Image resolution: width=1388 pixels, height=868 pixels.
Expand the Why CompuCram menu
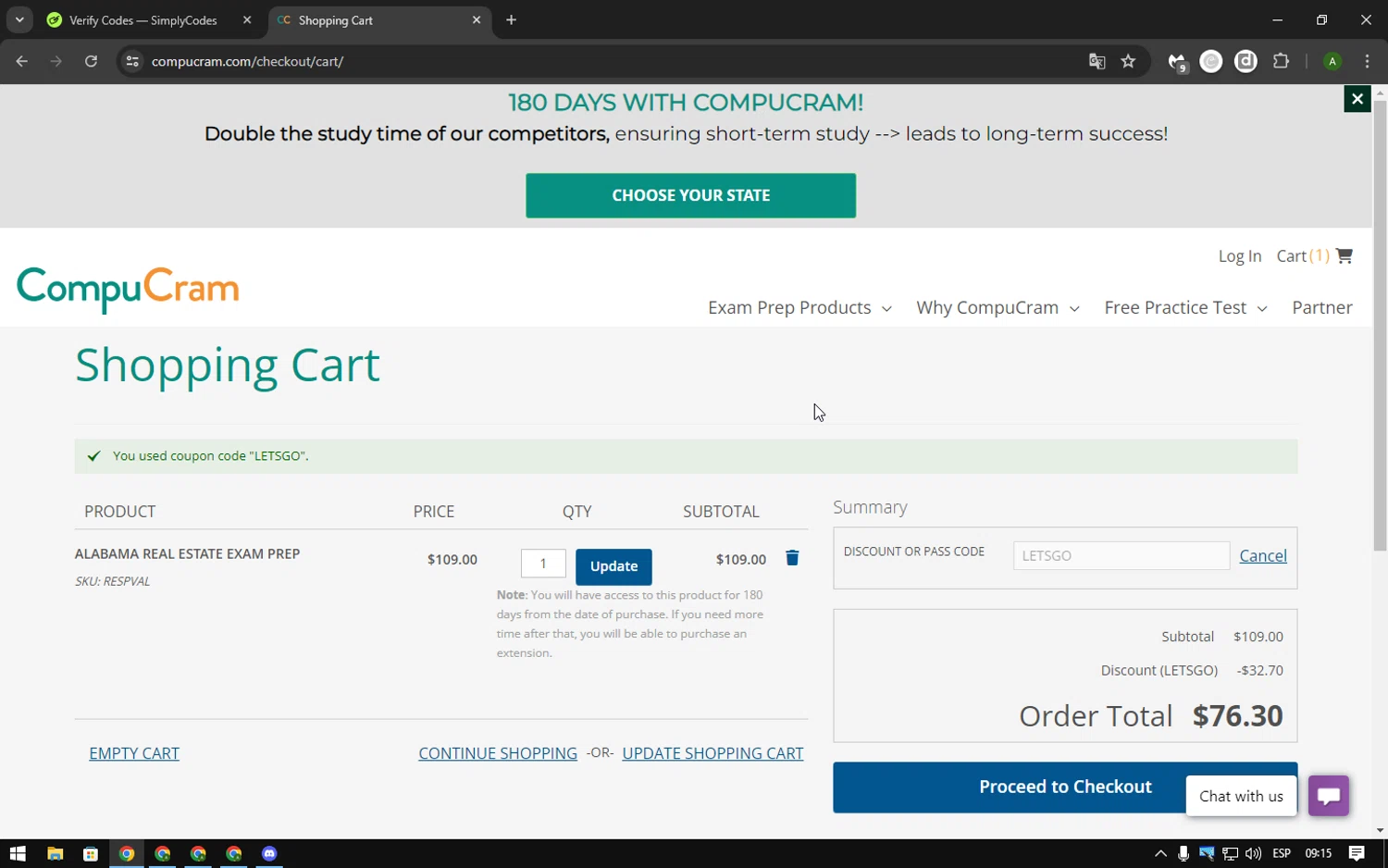[998, 307]
